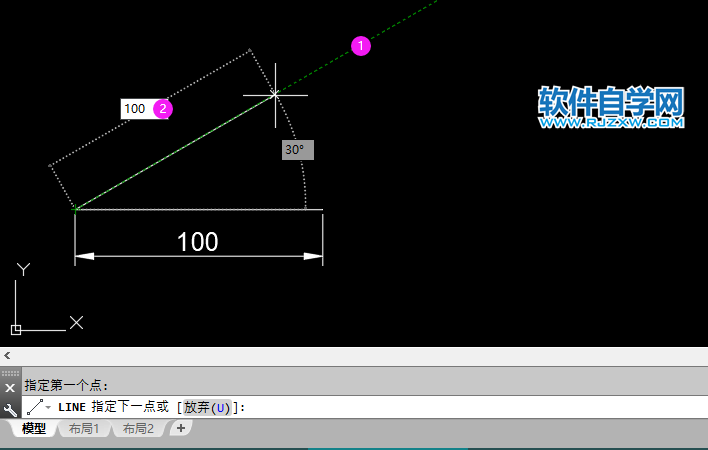The image size is (708, 450).
Task: Click the UCS origin icon square
Action: tap(16, 330)
